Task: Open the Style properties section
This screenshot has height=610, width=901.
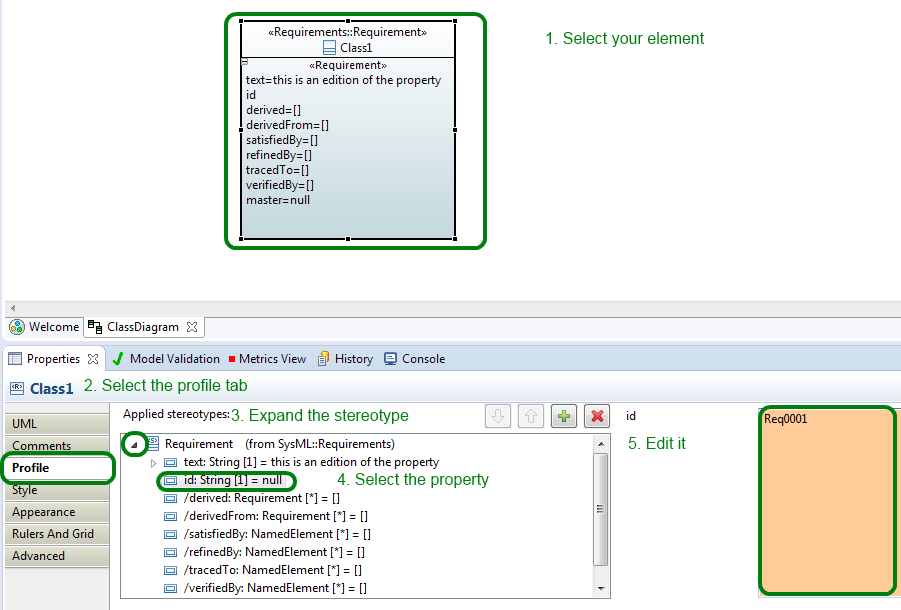Action: (x=57, y=490)
